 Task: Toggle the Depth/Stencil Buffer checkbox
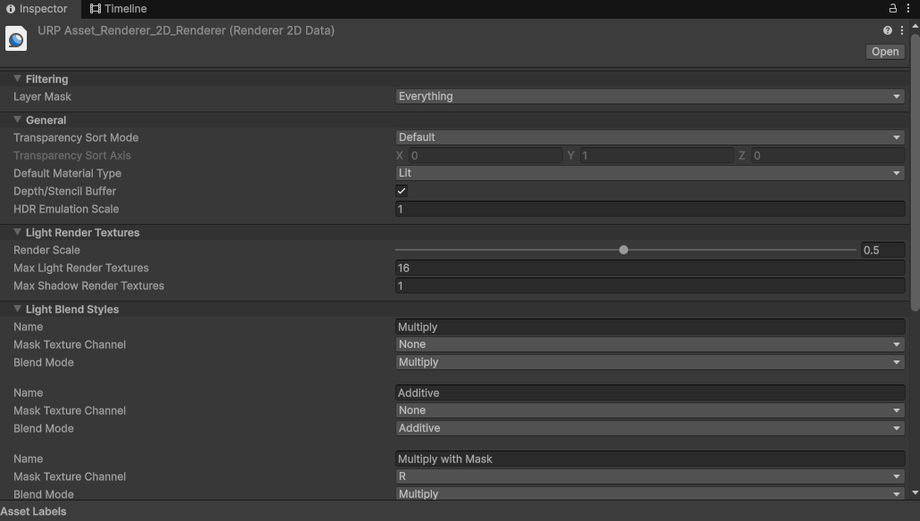[401, 191]
